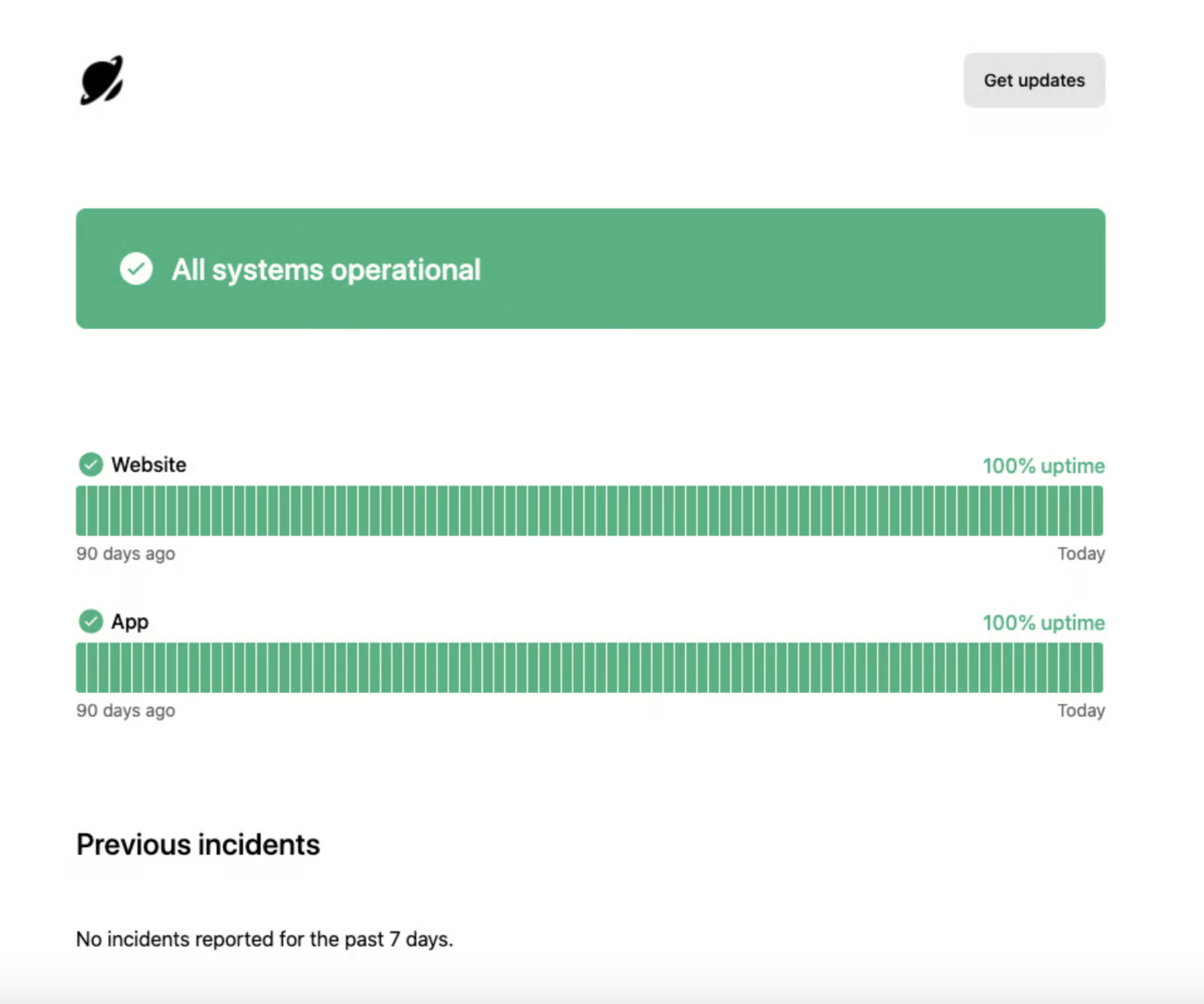Screen dimensions: 1204x1004
Task: Click the green checkmark beside App
Action: [91, 622]
